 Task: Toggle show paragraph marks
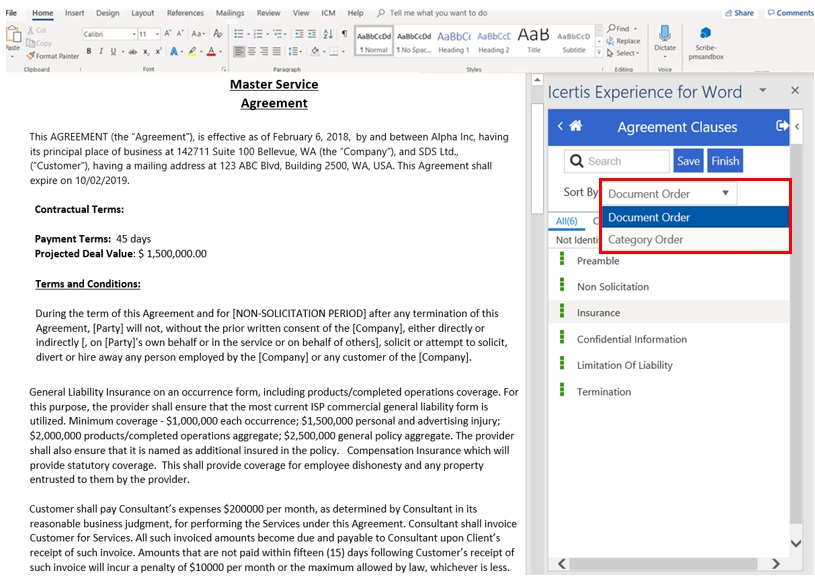point(345,34)
